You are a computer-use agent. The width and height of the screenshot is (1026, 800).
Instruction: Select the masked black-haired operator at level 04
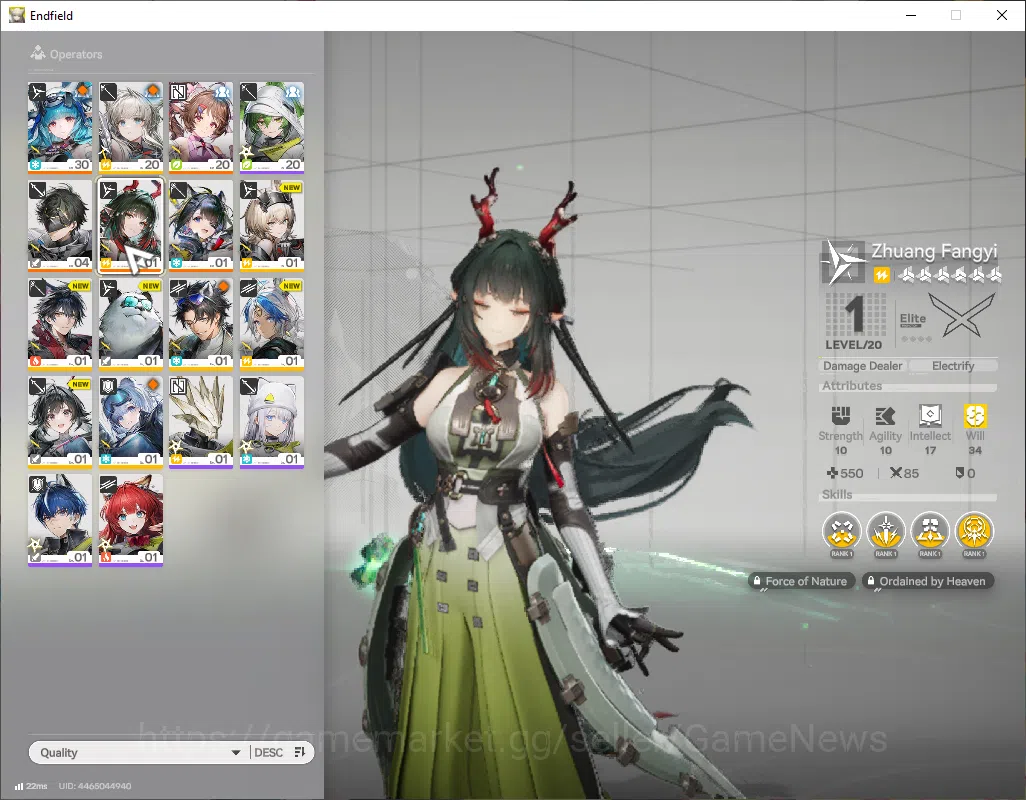[60, 225]
